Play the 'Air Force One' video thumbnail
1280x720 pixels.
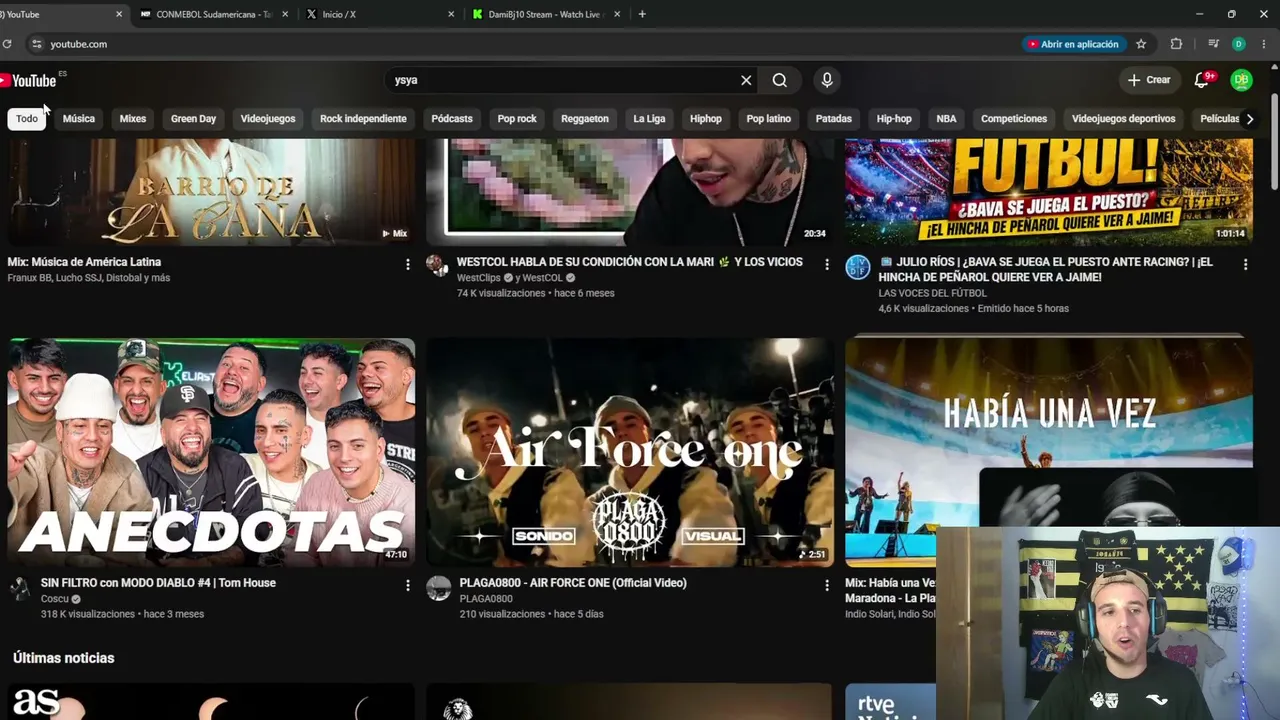click(630, 452)
